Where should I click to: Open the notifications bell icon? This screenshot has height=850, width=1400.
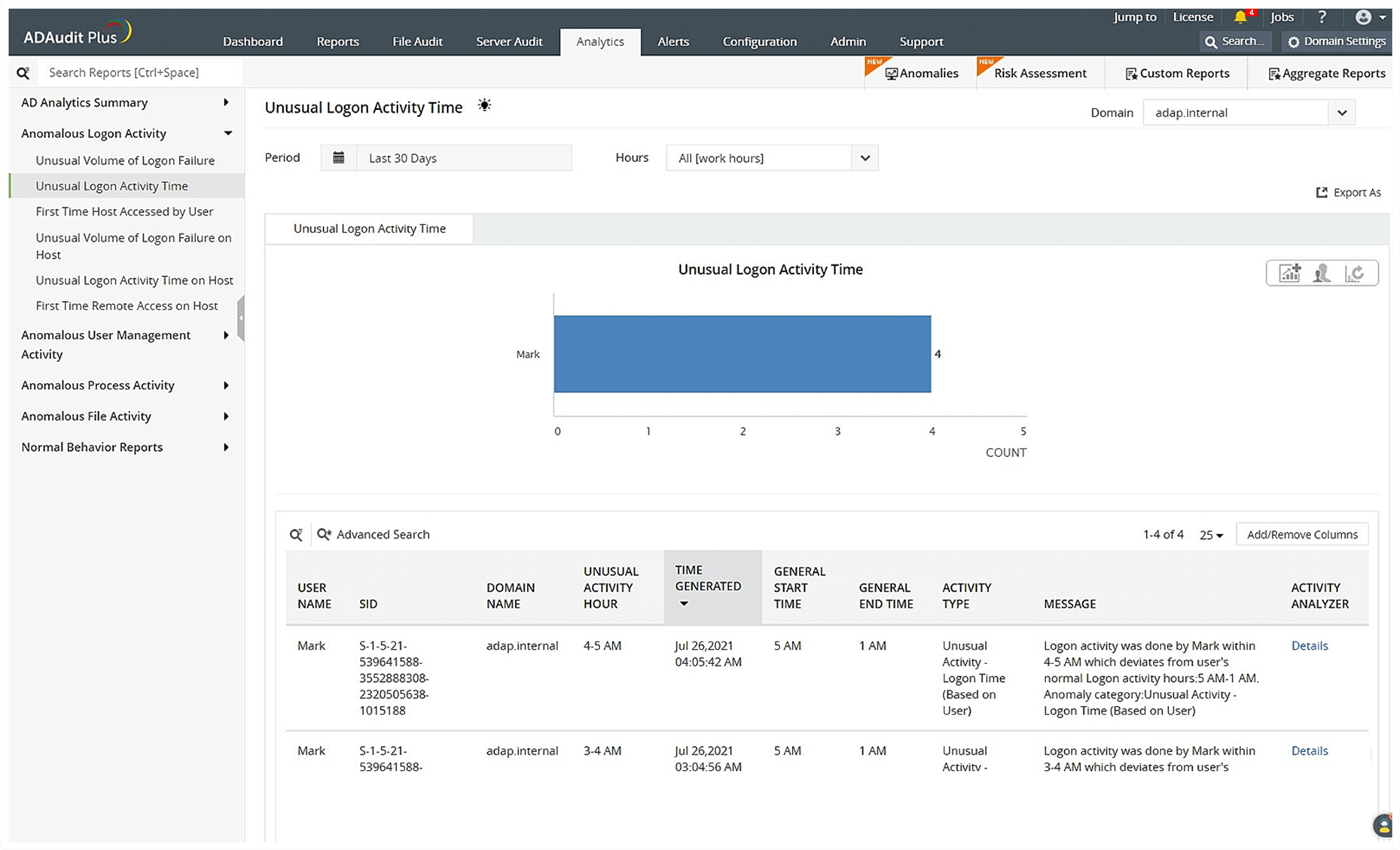[1240, 17]
